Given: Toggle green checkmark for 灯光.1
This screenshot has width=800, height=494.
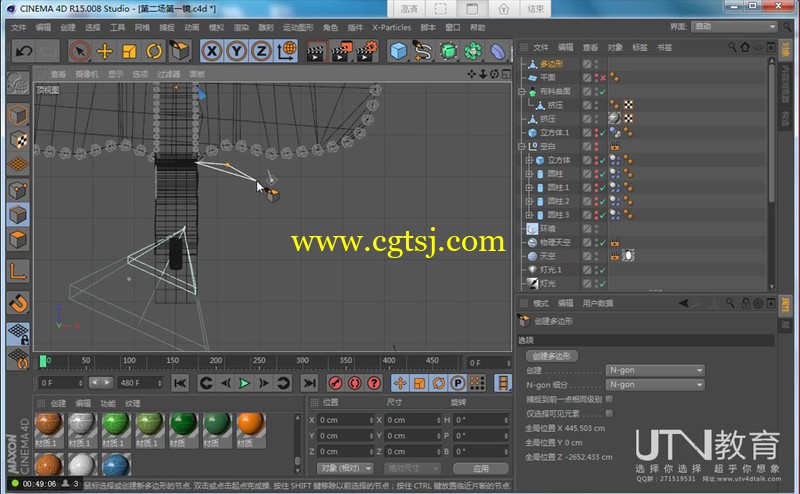Looking at the screenshot, I should point(603,269).
